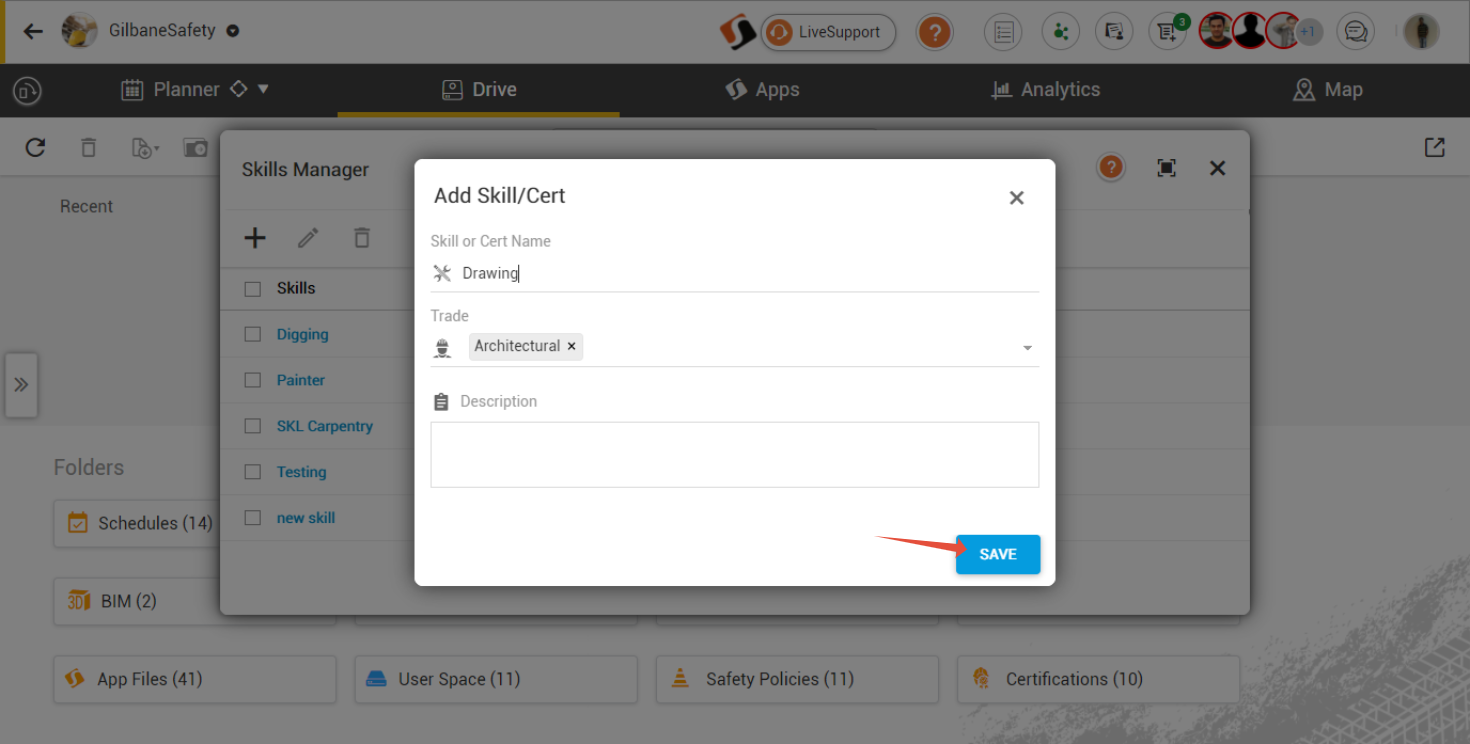Click the Skills column header
Viewport: 1470px width, 744px height.
pos(296,288)
